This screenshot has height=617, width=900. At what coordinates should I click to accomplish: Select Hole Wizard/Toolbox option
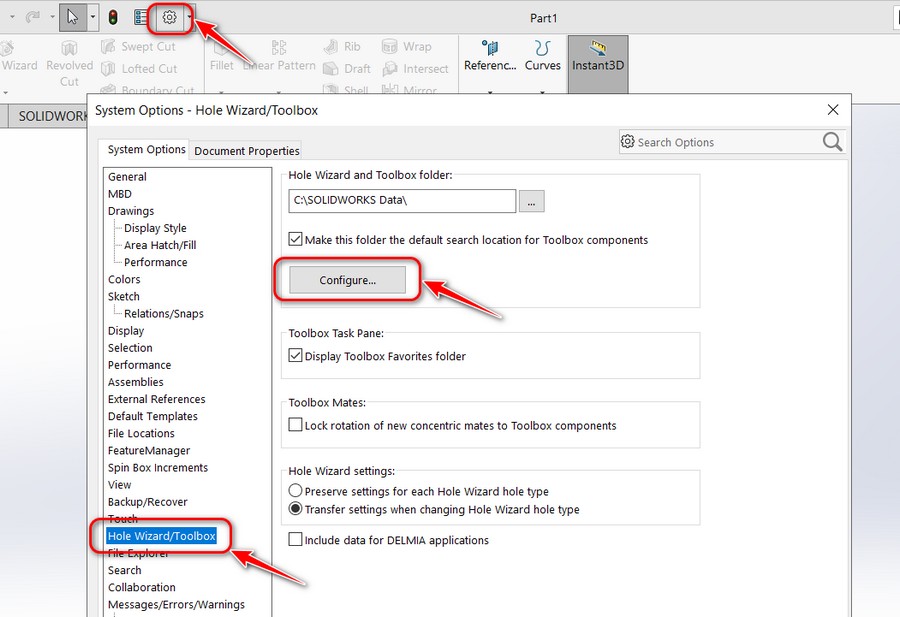pyautogui.click(x=161, y=536)
